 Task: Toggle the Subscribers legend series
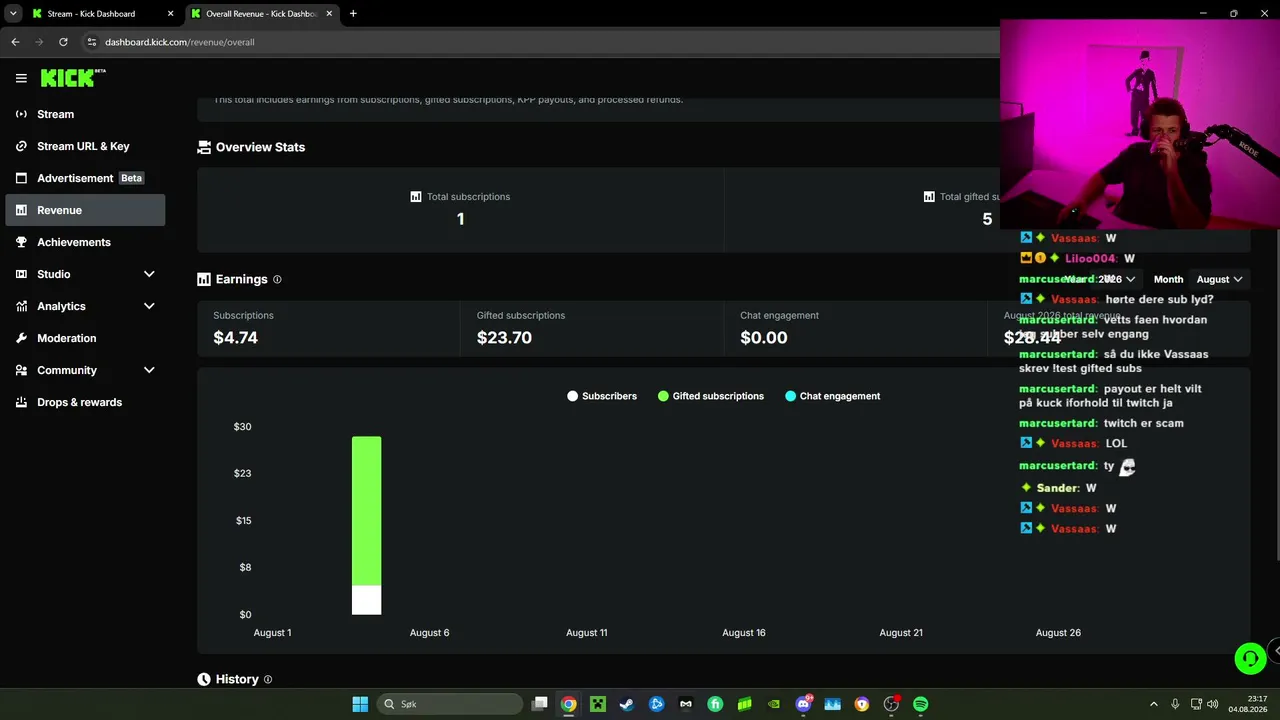[x=602, y=396]
